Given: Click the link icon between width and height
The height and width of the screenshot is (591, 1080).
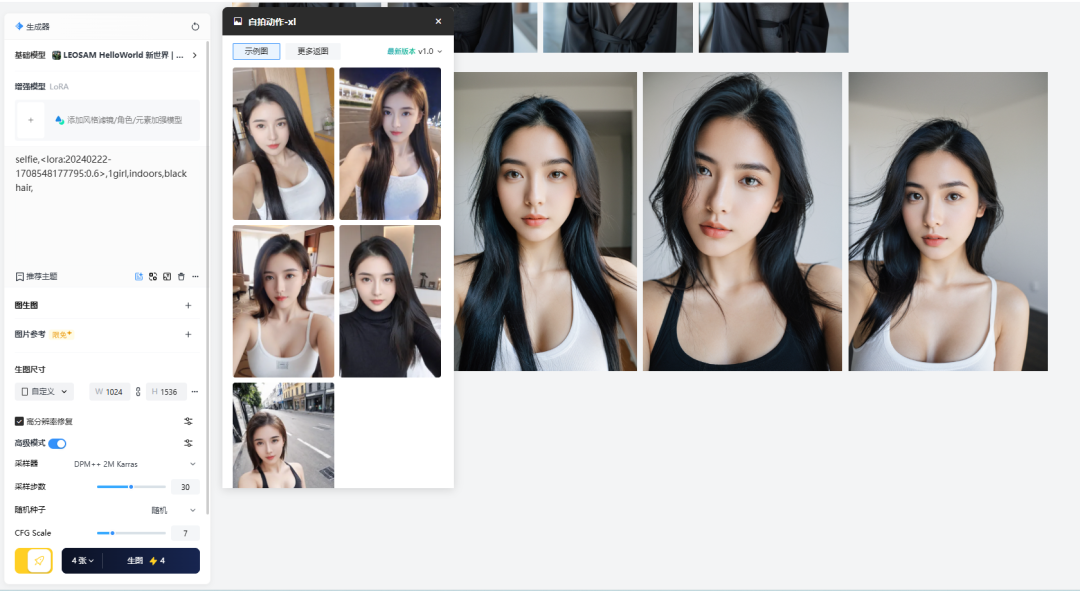Looking at the screenshot, I should (139, 392).
